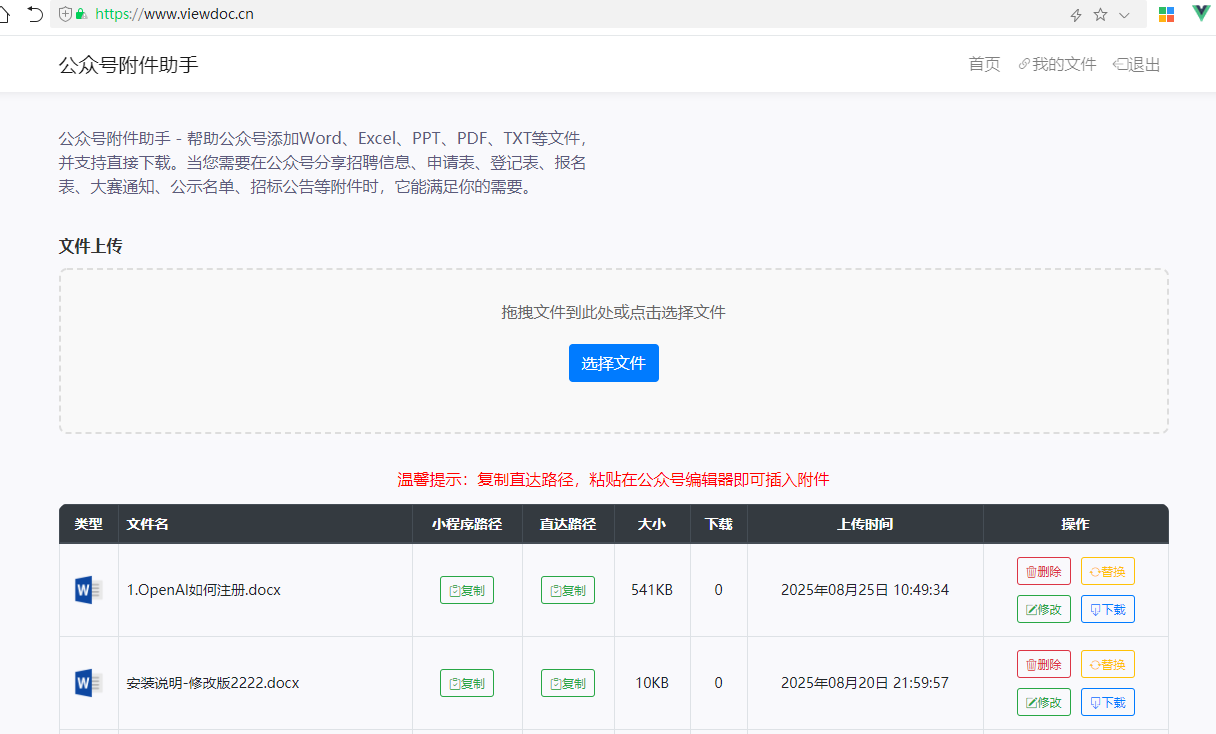The height and width of the screenshot is (734, 1216).
Task: Click the 文件上传 heading
Action: tap(91, 246)
